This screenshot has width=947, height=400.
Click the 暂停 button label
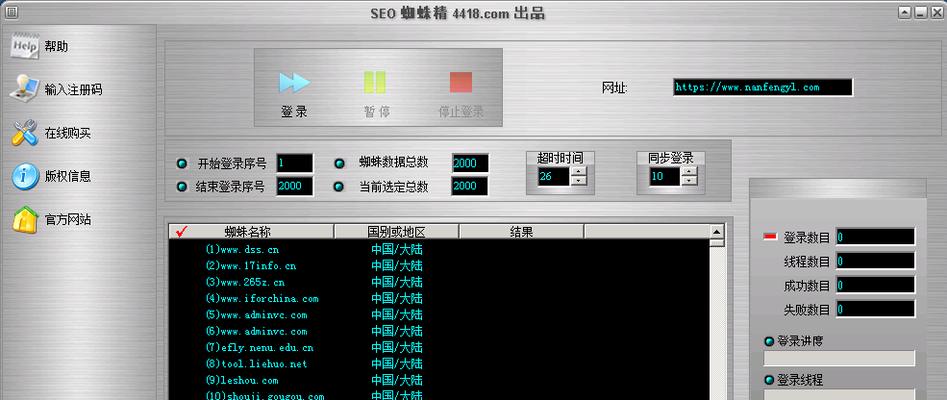point(377,112)
